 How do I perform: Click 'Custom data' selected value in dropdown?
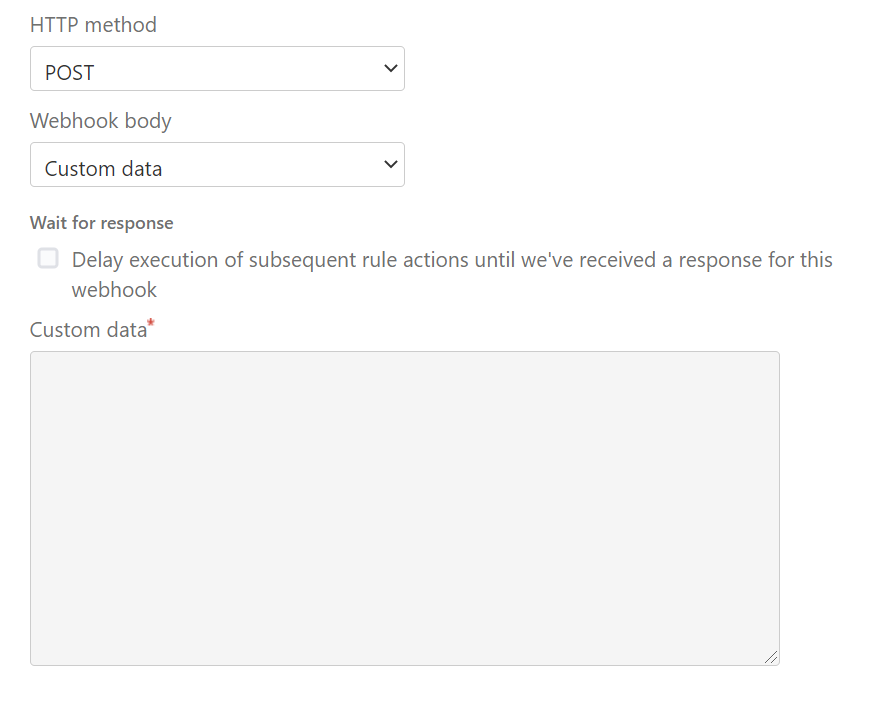tap(103, 169)
